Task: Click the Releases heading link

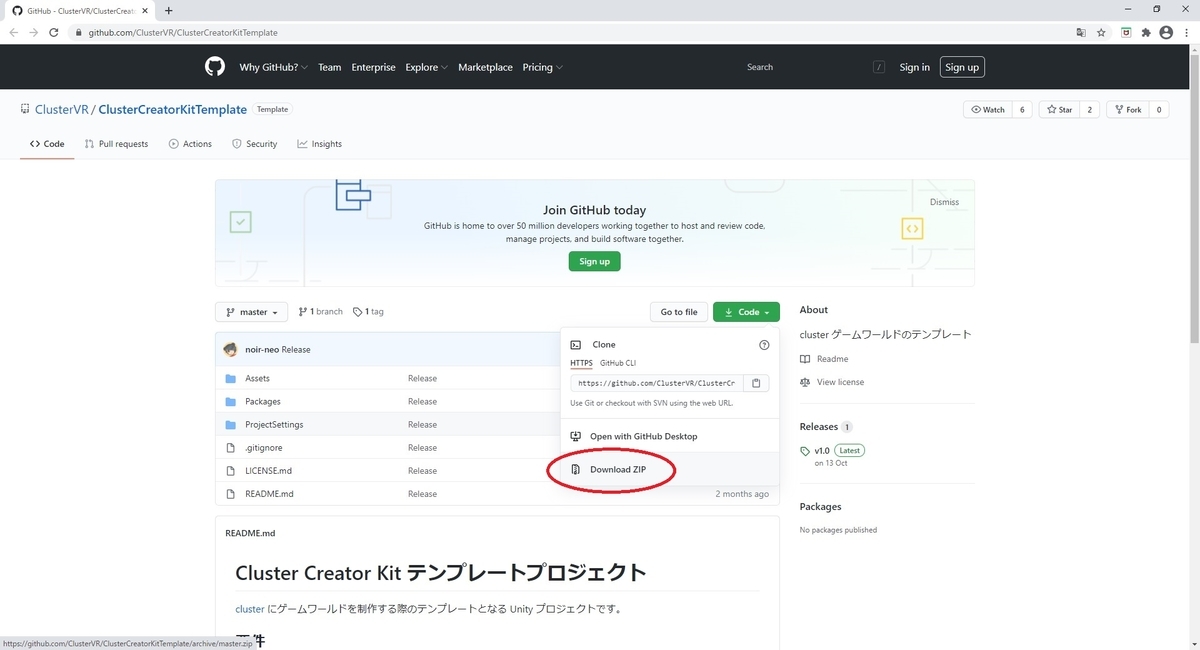Action: click(819, 427)
